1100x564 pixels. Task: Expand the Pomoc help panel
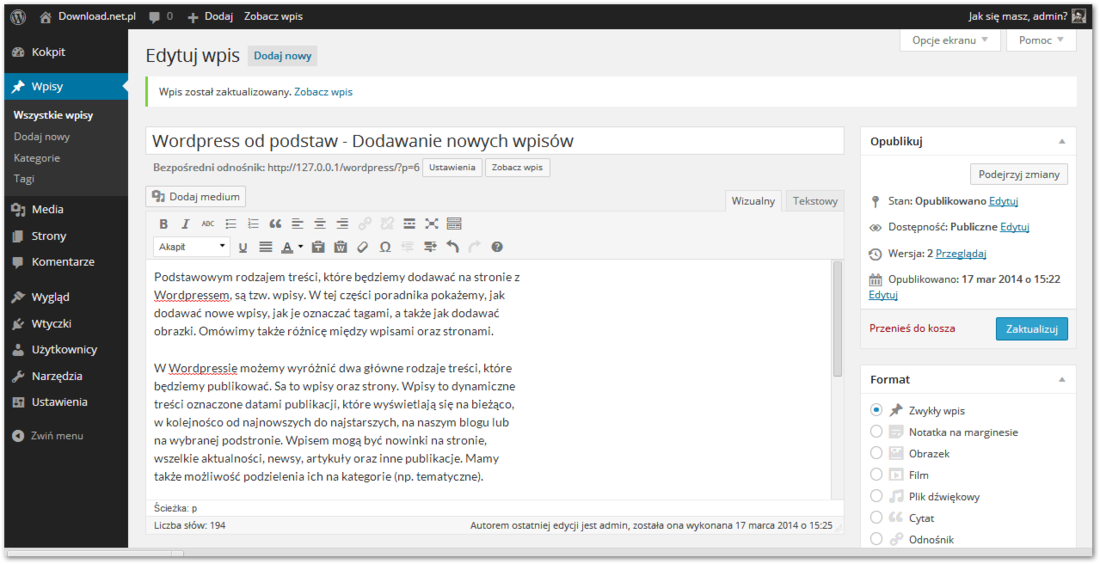click(1041, 40)
